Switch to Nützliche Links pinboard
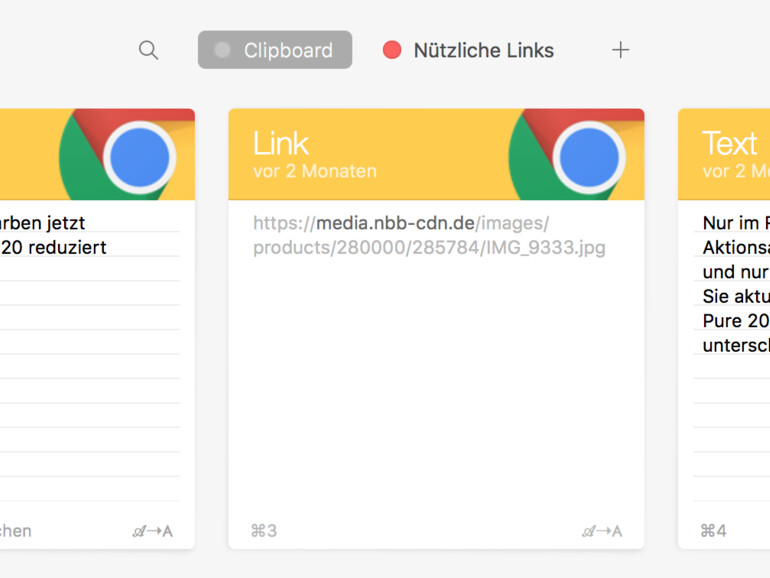Viewport: 770px width, 578px height. pos(468,50)
